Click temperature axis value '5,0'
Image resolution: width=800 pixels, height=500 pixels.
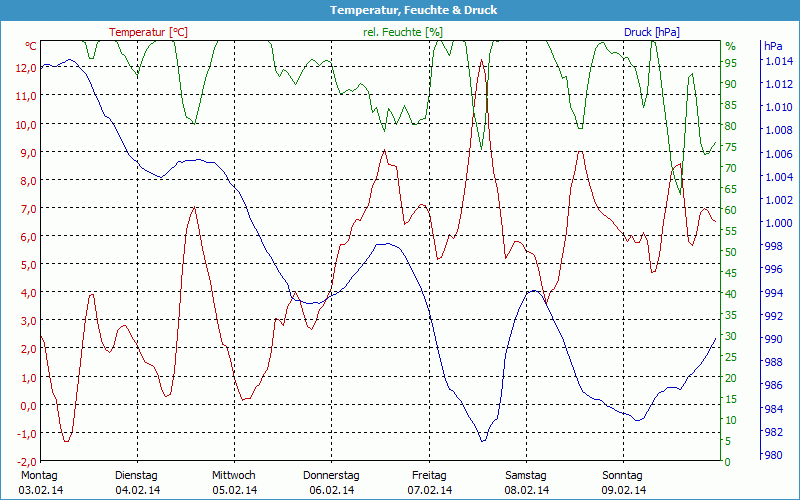[29, 264]
